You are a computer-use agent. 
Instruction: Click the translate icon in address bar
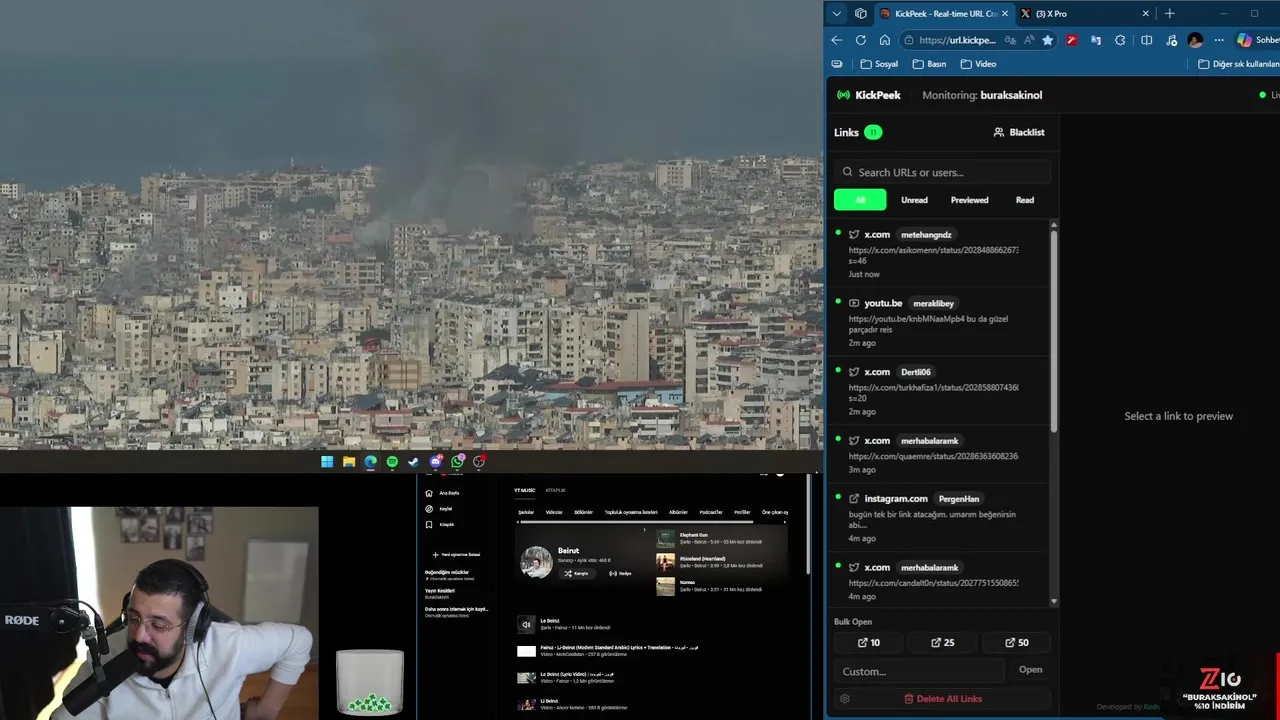coord(1010,40)
